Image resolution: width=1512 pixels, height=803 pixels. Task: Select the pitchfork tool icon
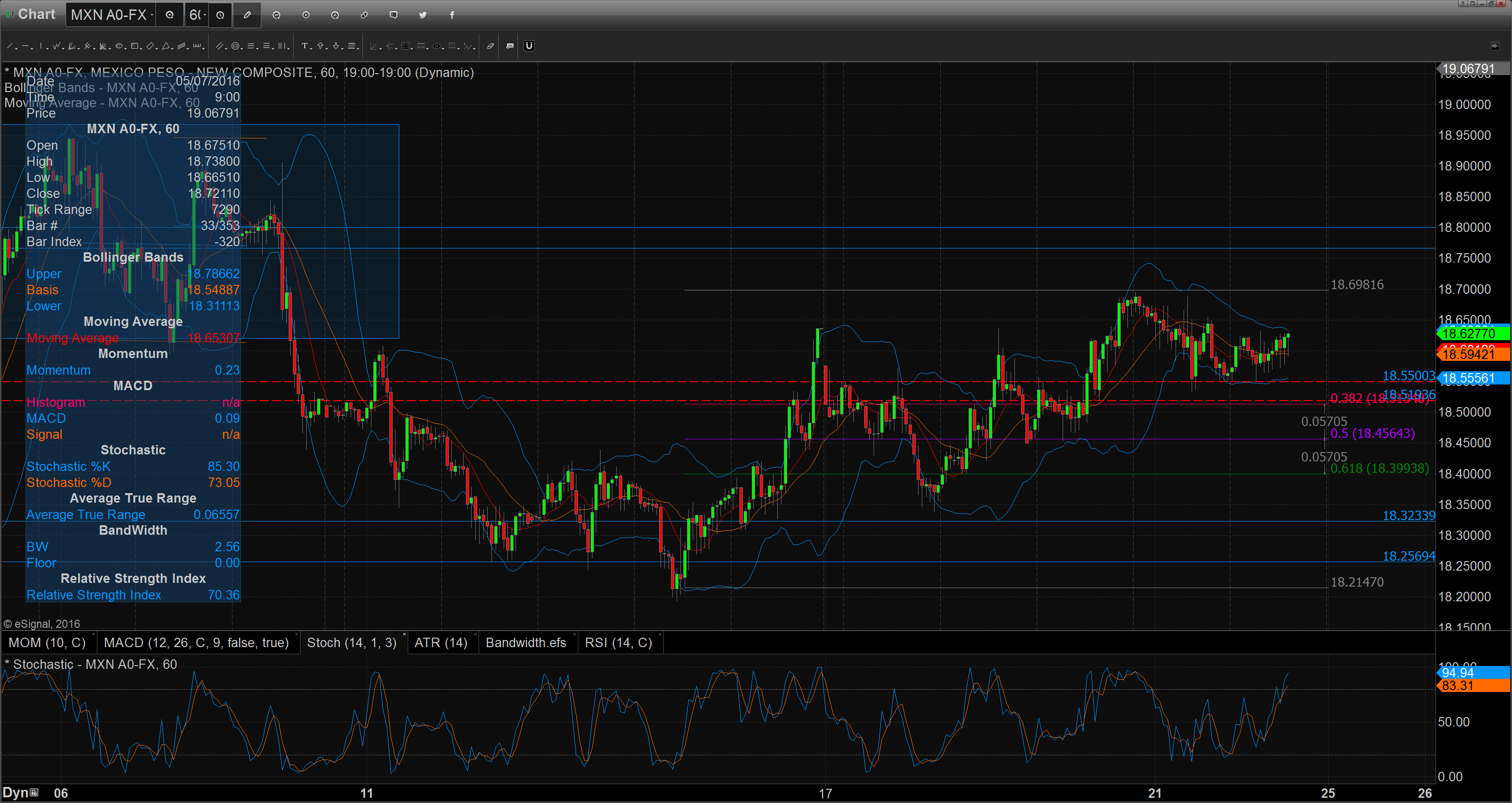[87, 46]
